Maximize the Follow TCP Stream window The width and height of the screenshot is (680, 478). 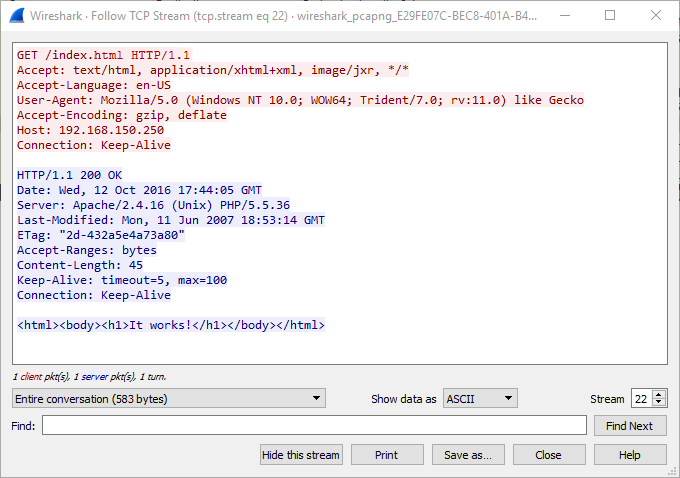[x=610, y=16]
